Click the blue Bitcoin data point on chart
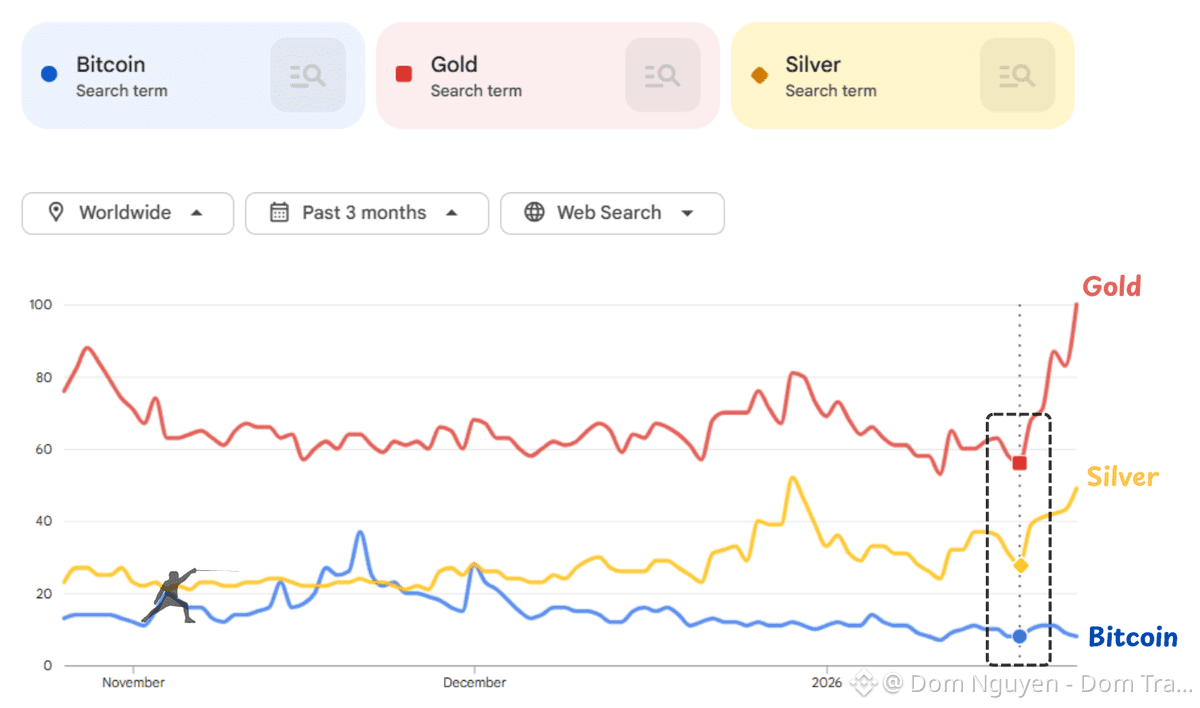The height and width of the screenshot is (708, 1200). click(x=1019, y=636)
